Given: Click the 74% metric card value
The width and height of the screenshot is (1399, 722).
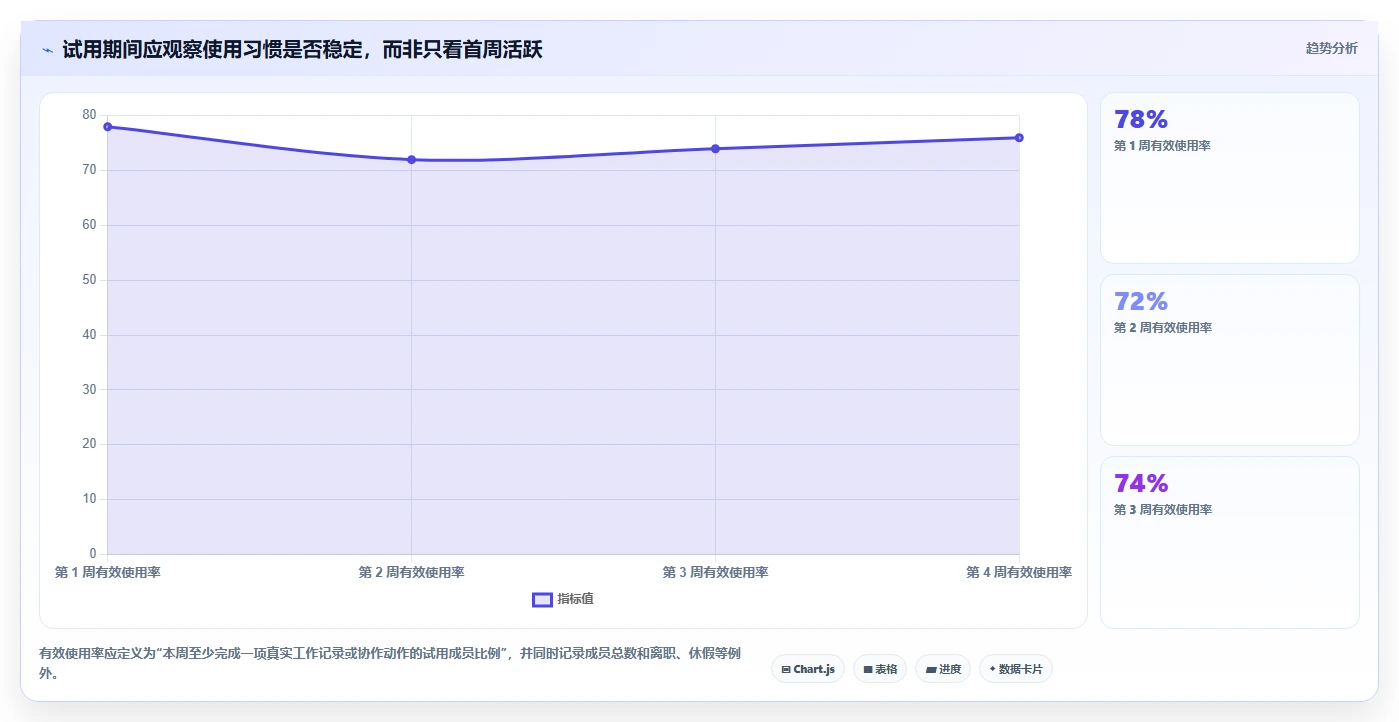Looking at the screenshot, I should [1141, 484].
